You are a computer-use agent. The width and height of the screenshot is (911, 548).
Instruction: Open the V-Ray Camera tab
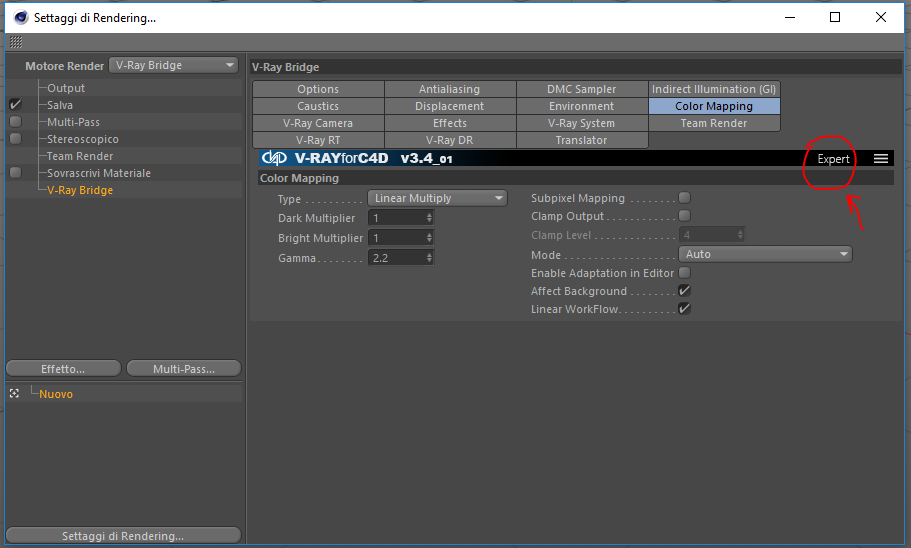coord(318,123)
